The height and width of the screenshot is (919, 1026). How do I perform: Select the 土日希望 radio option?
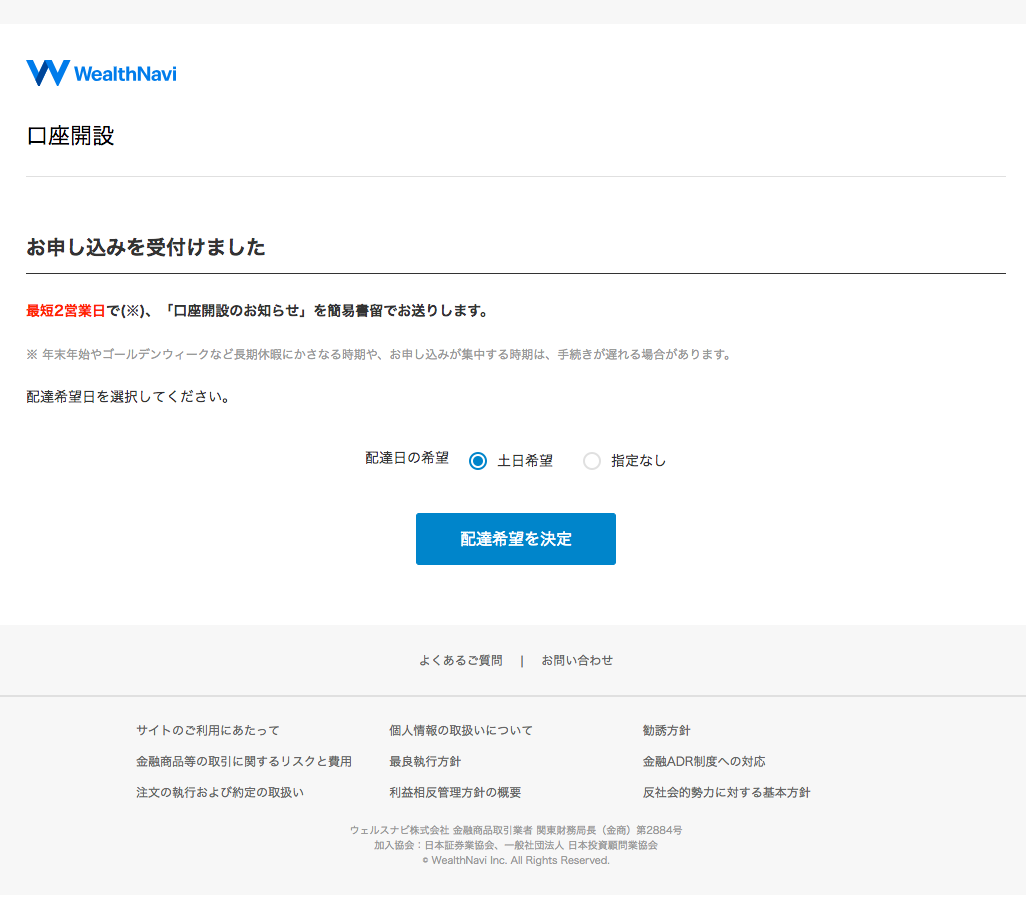[478, 461]
